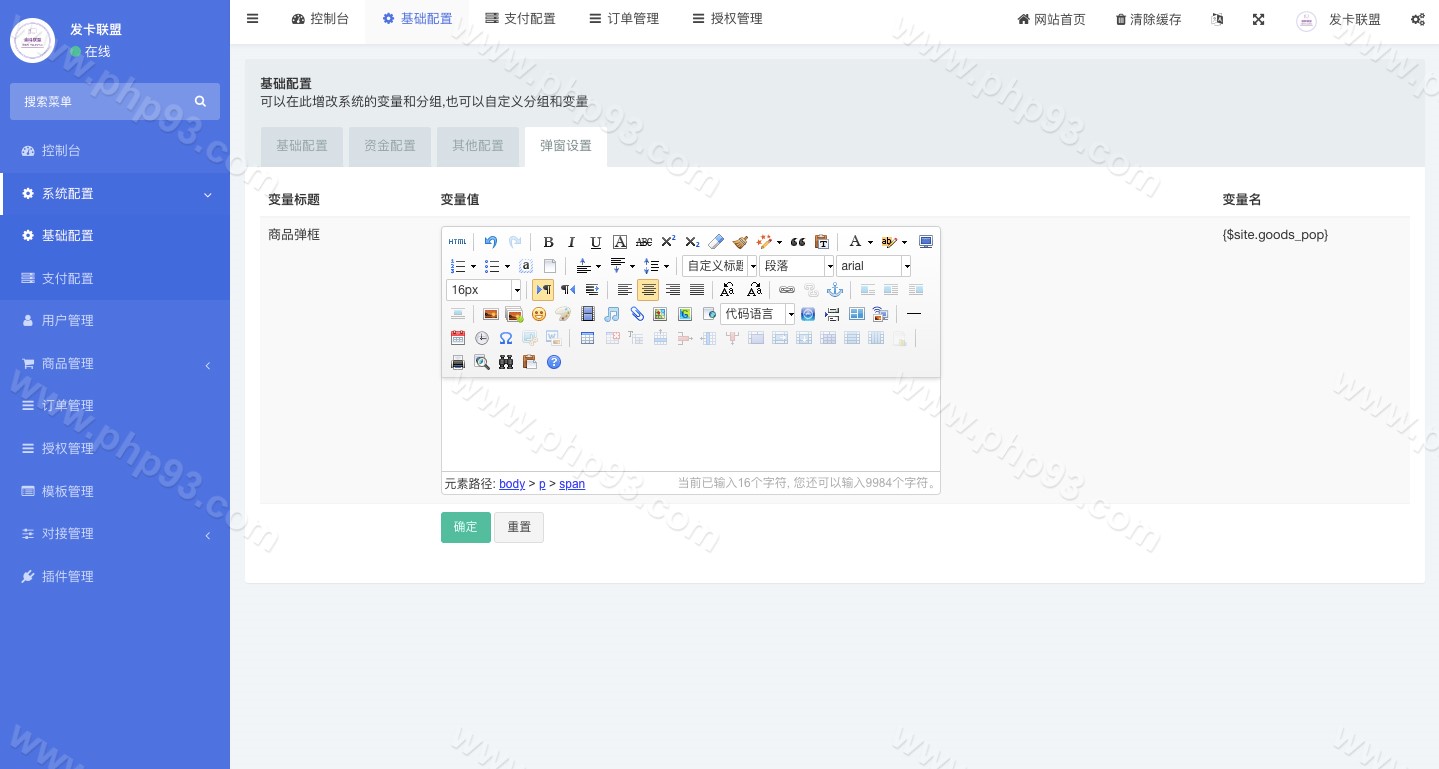The width and height of the screenshot is (1439, 769).
Task: Toggle center alignment in the editor
Action: (x=648, y=290)
